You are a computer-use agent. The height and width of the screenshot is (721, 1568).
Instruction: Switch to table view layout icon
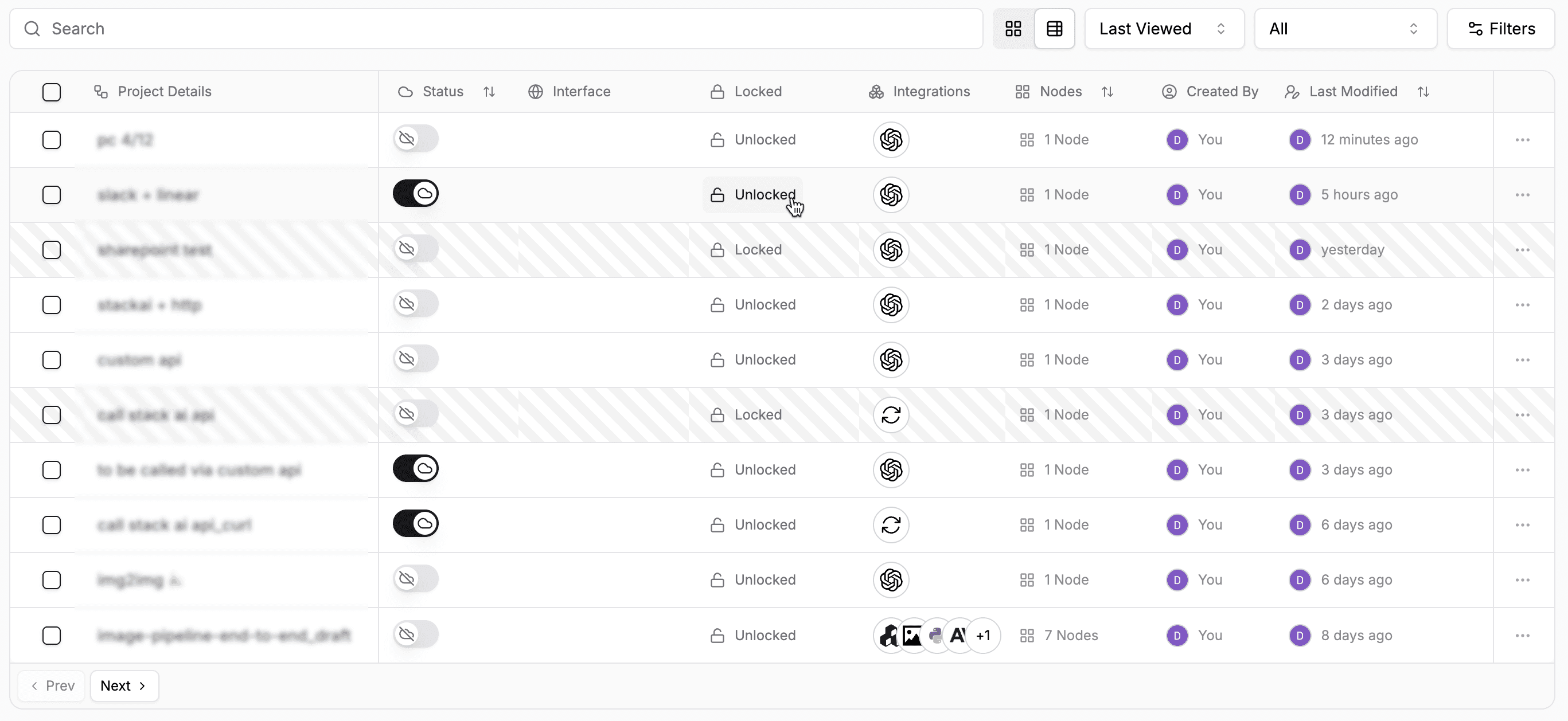(1054, 29)
